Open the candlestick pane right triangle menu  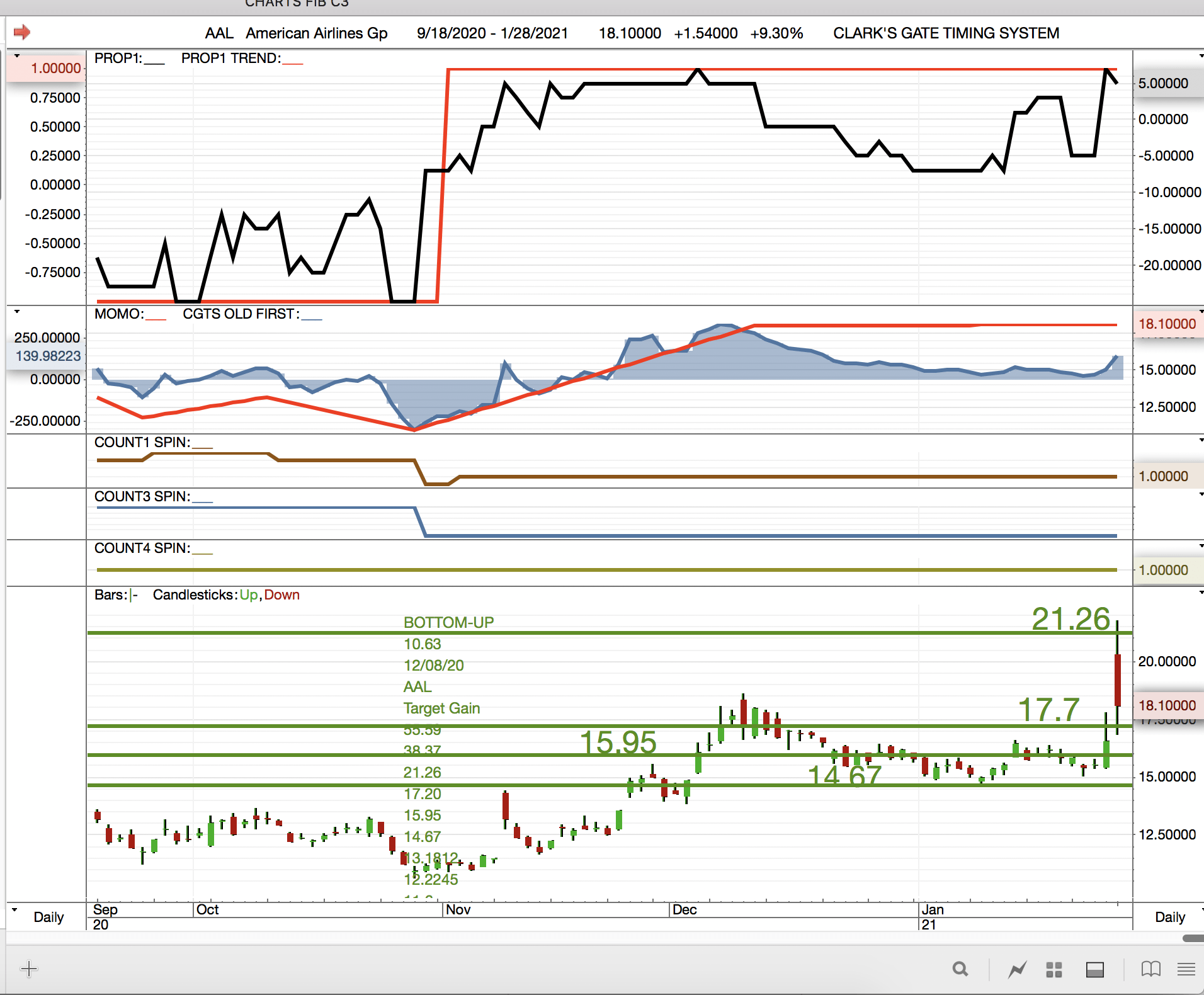[1201, 593]
